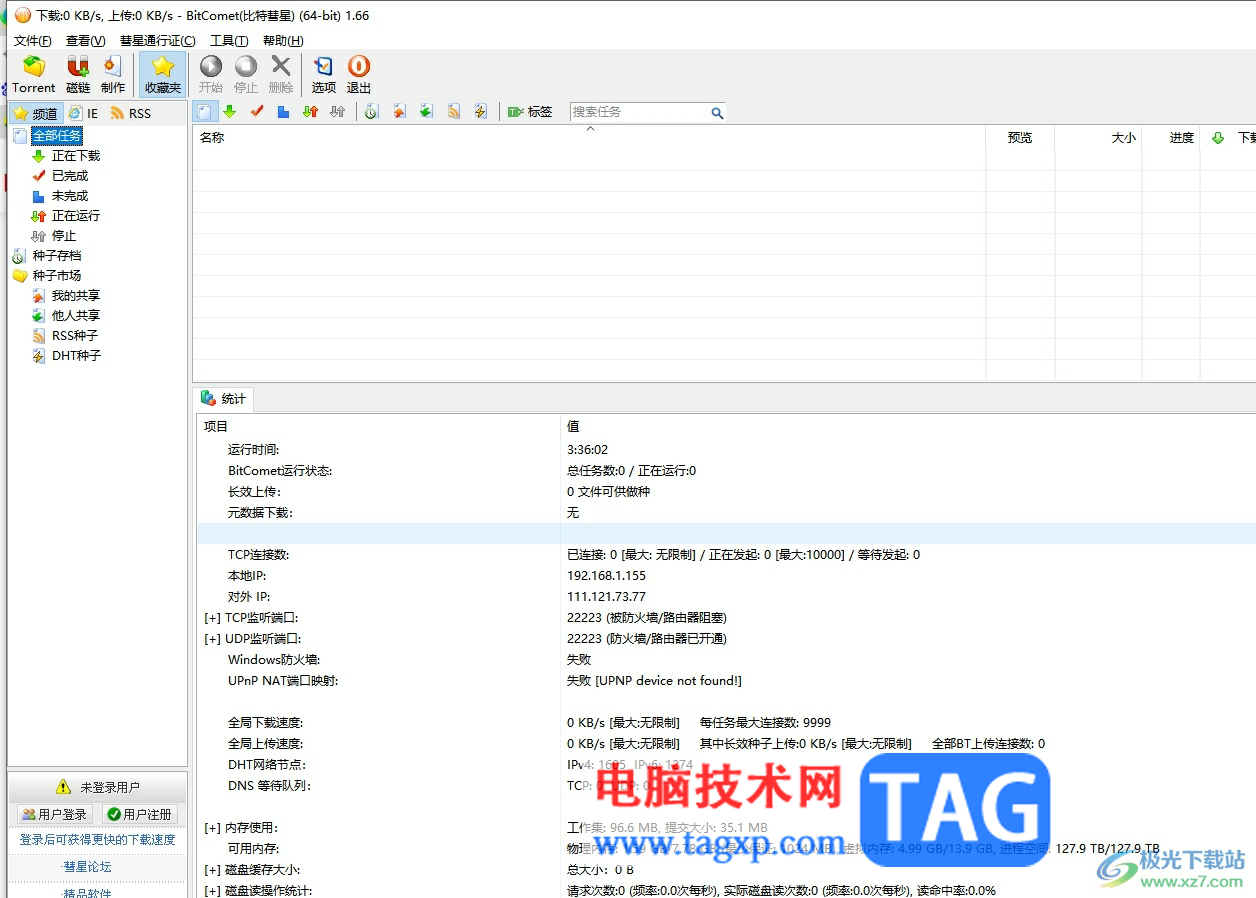Image resolution: width=1256 pixels, height=898 pixels.
Task: Expand the 内存使用 row
Action: [x=212, y=828]
